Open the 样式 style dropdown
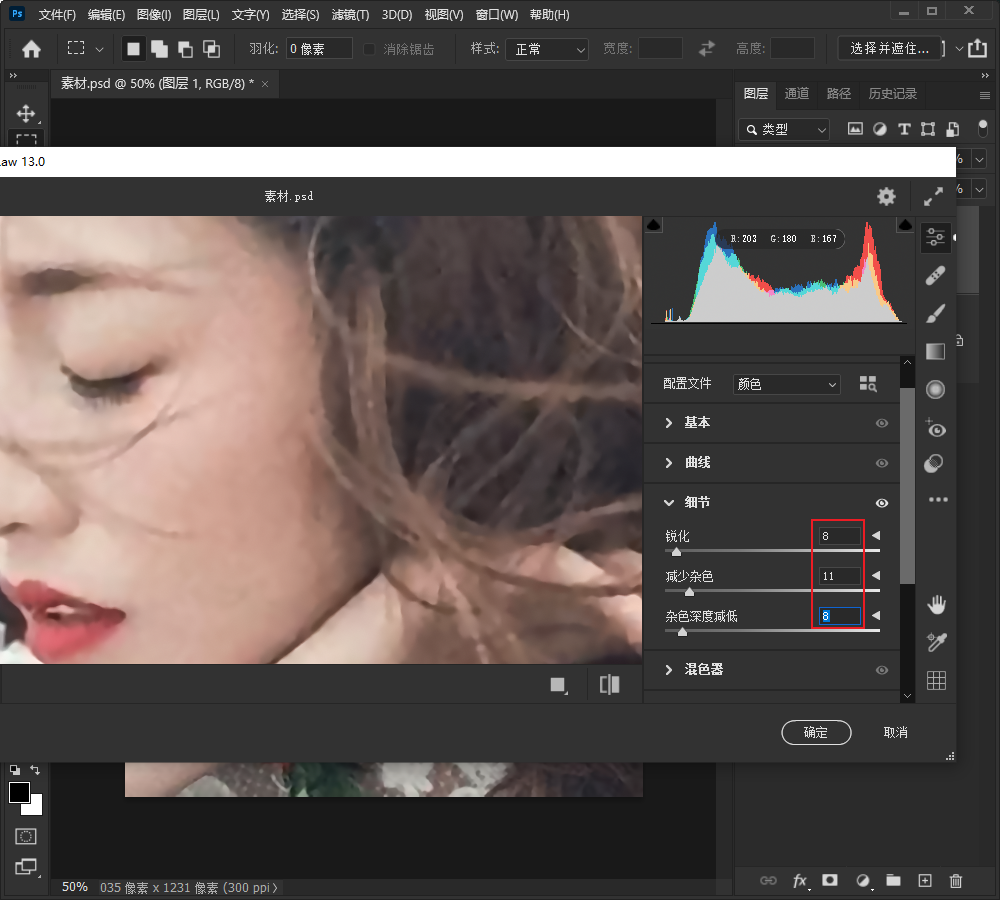Viewport: 1000px width, 900px height. [x=547, y=49]
